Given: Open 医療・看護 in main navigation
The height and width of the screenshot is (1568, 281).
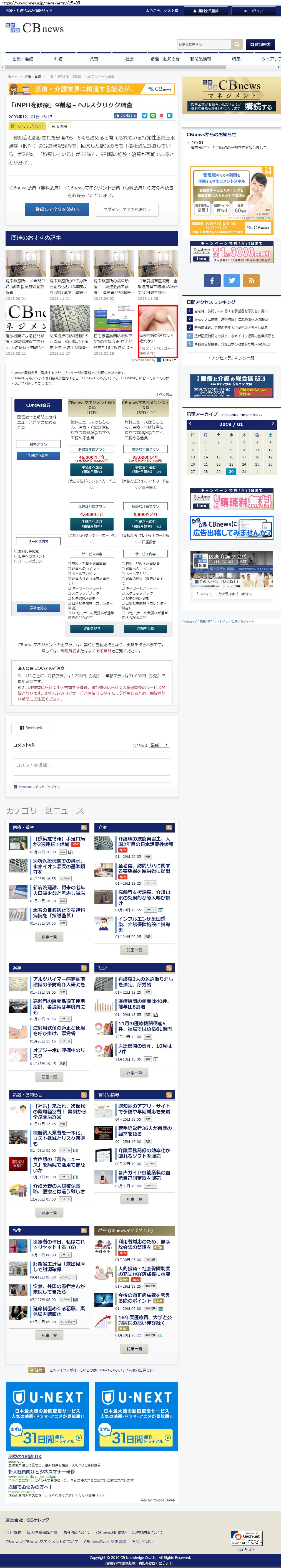Looking at the screenshot, I should pos(23,59).
